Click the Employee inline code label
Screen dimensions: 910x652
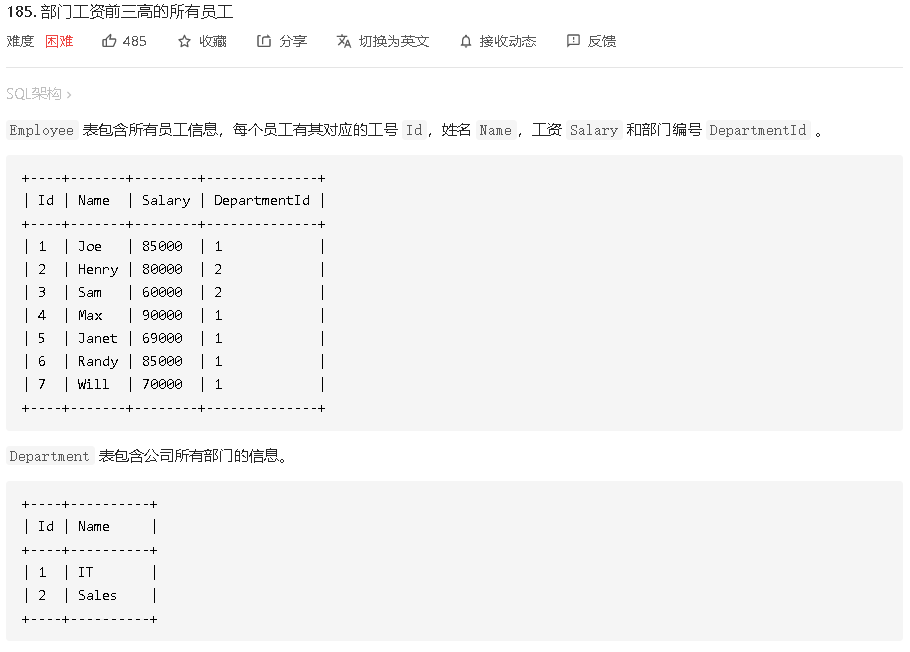click(40, 130)
